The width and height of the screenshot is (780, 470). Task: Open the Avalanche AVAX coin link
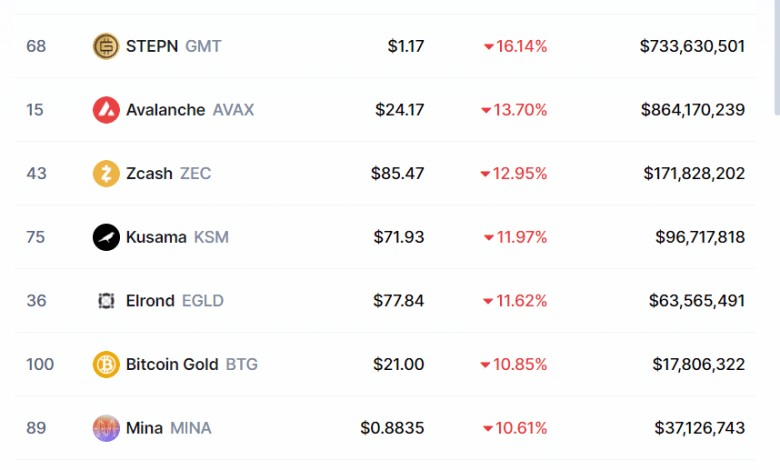tap(189, 110)
